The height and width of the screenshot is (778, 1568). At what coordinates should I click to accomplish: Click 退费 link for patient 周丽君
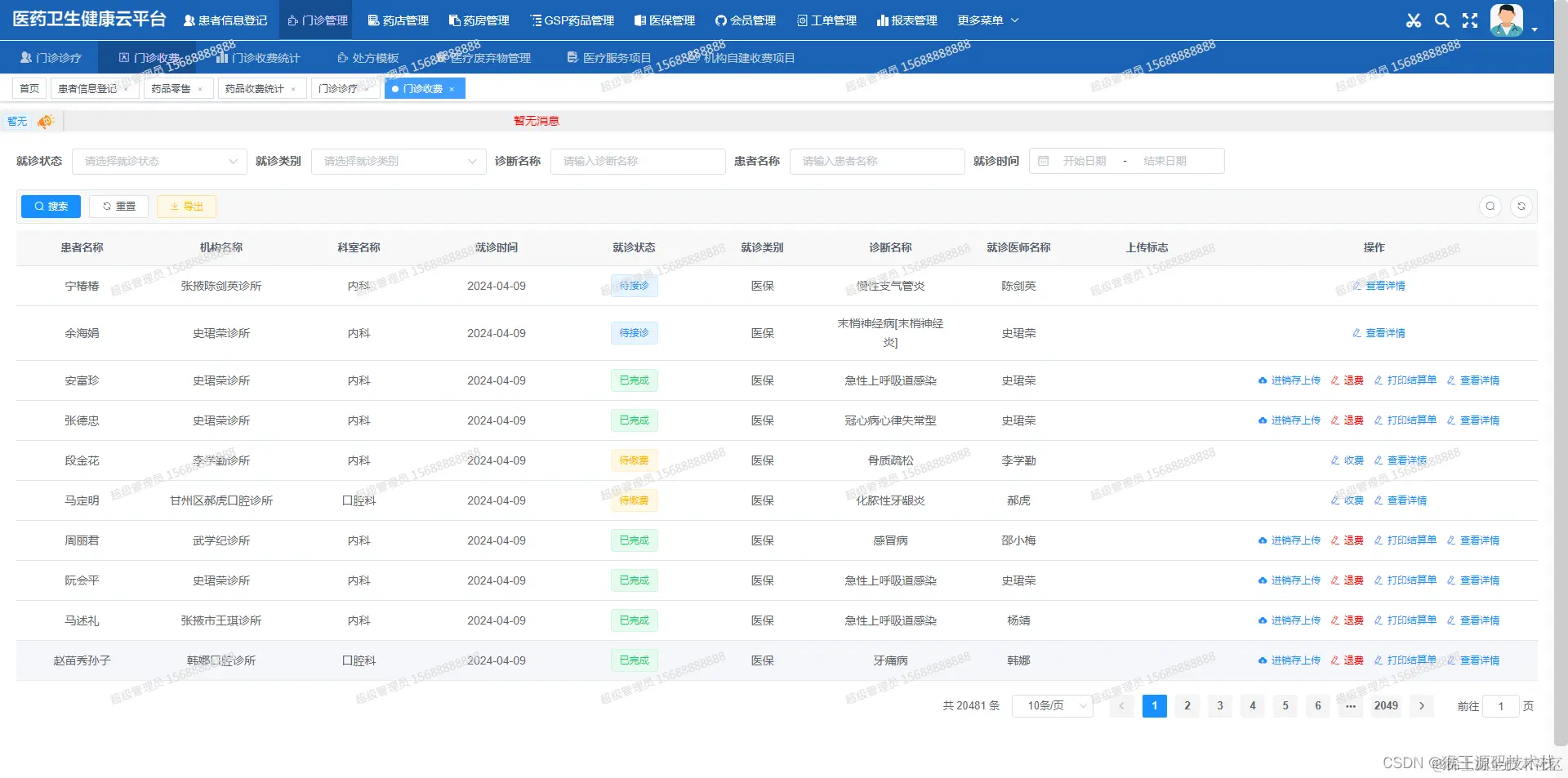(1352, 540)
